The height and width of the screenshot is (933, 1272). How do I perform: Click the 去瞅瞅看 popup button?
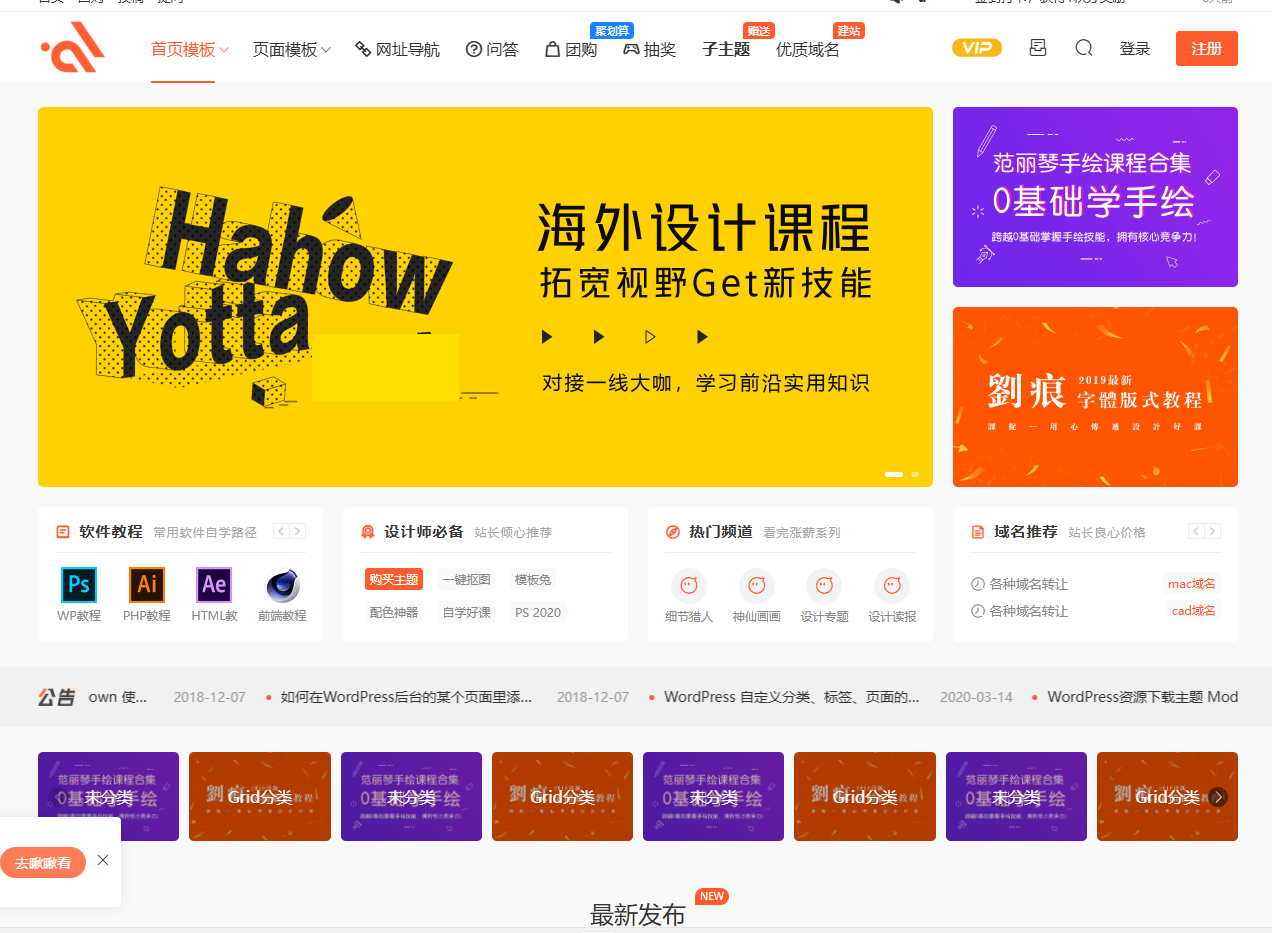43,863
